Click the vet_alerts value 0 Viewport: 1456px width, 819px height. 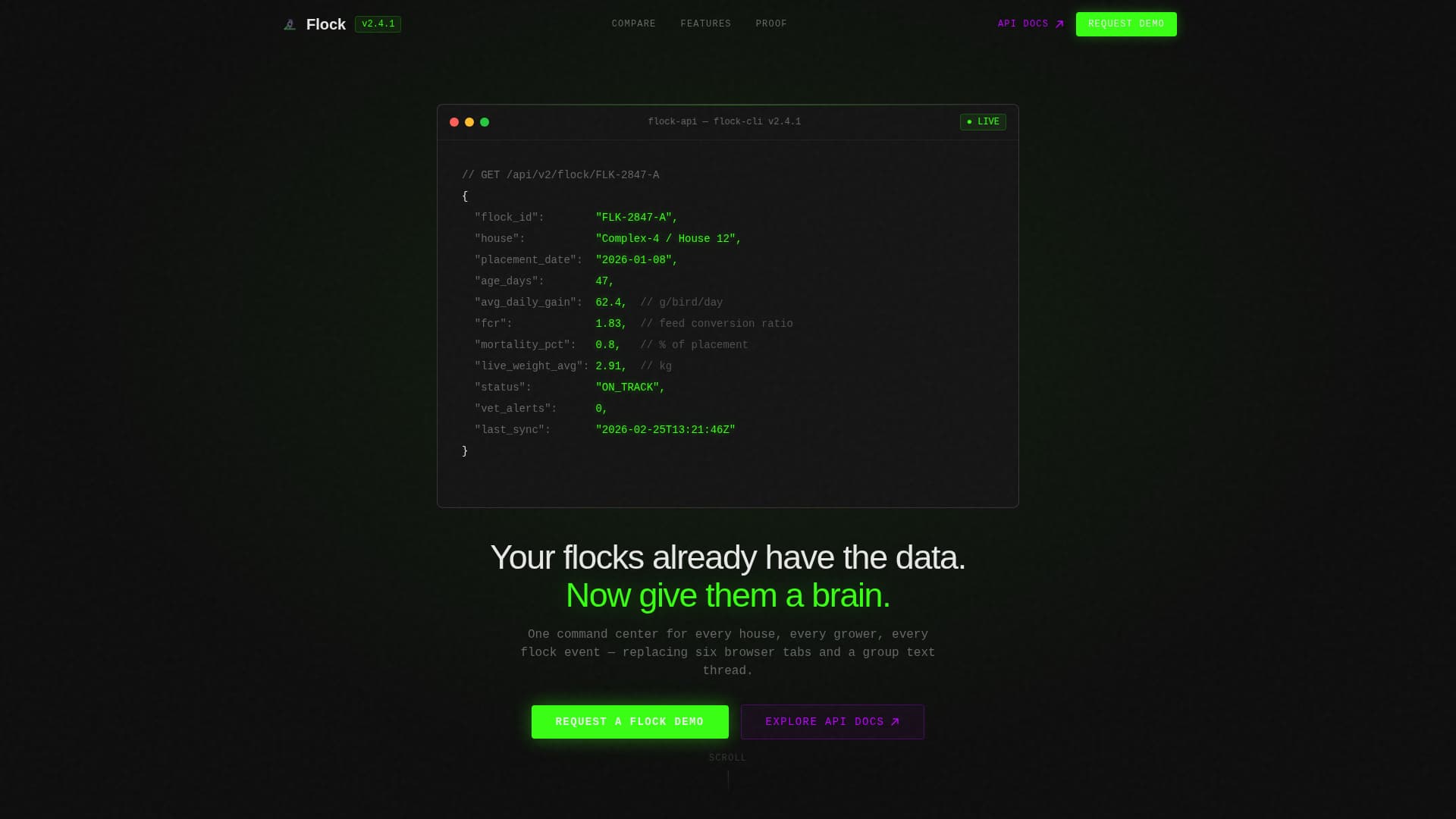601,409
